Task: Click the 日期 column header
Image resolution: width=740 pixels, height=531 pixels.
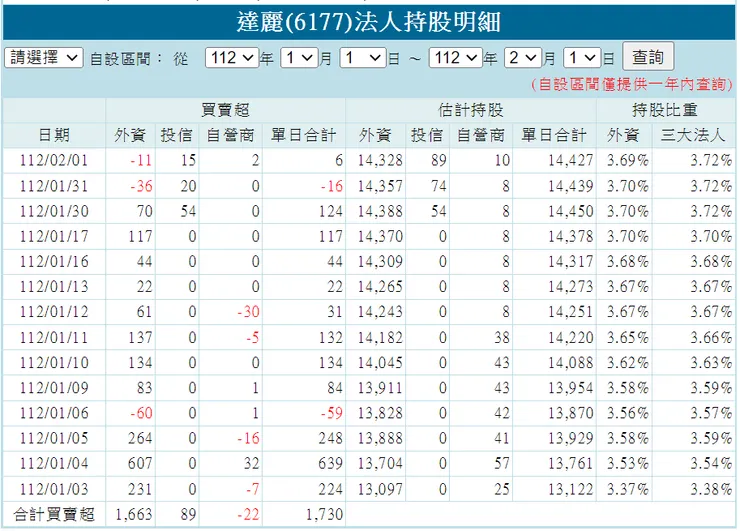Action: tap(54, 135)
